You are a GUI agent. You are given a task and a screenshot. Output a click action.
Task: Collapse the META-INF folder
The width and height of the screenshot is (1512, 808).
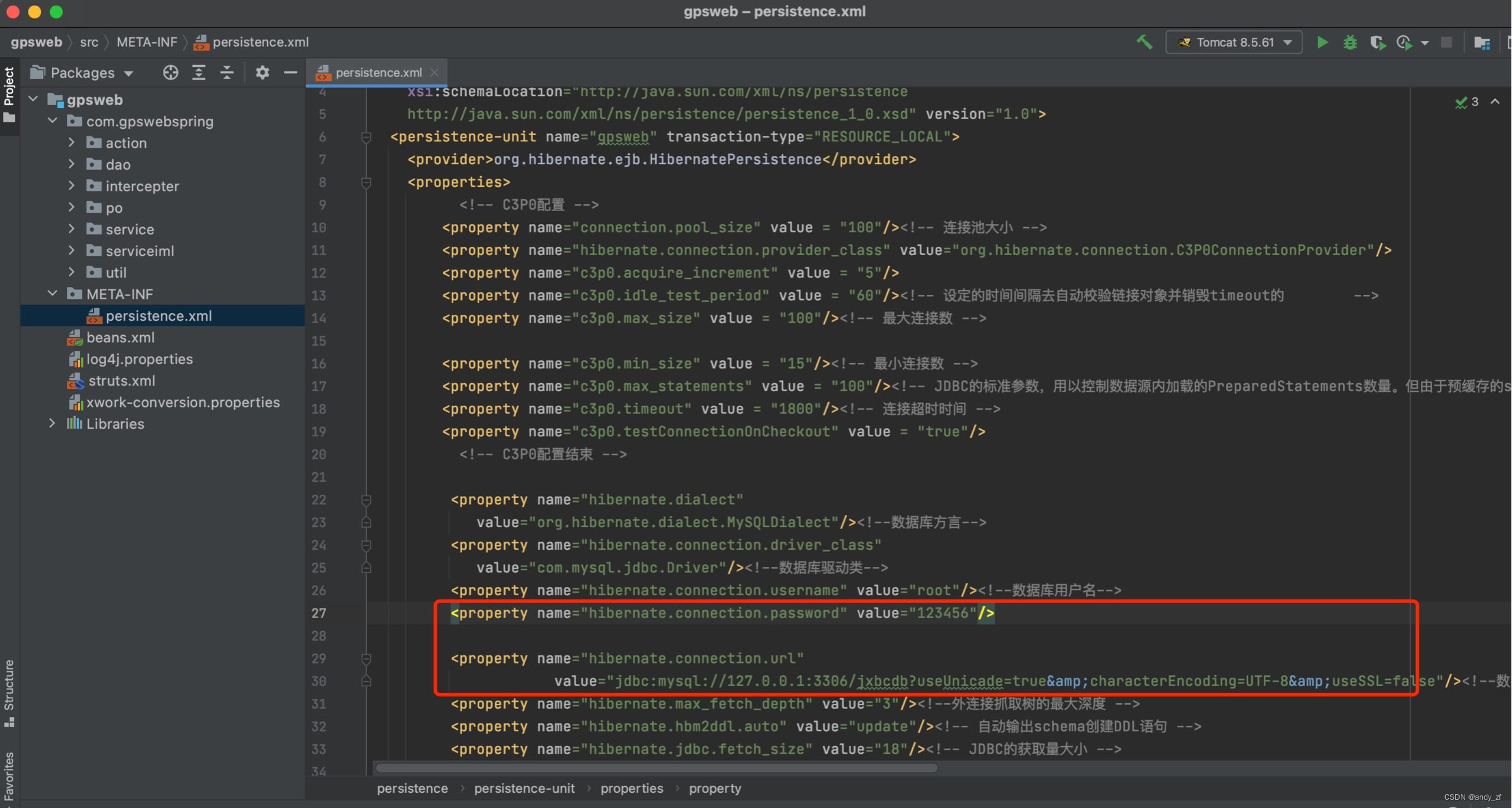[x=53, y=294]
